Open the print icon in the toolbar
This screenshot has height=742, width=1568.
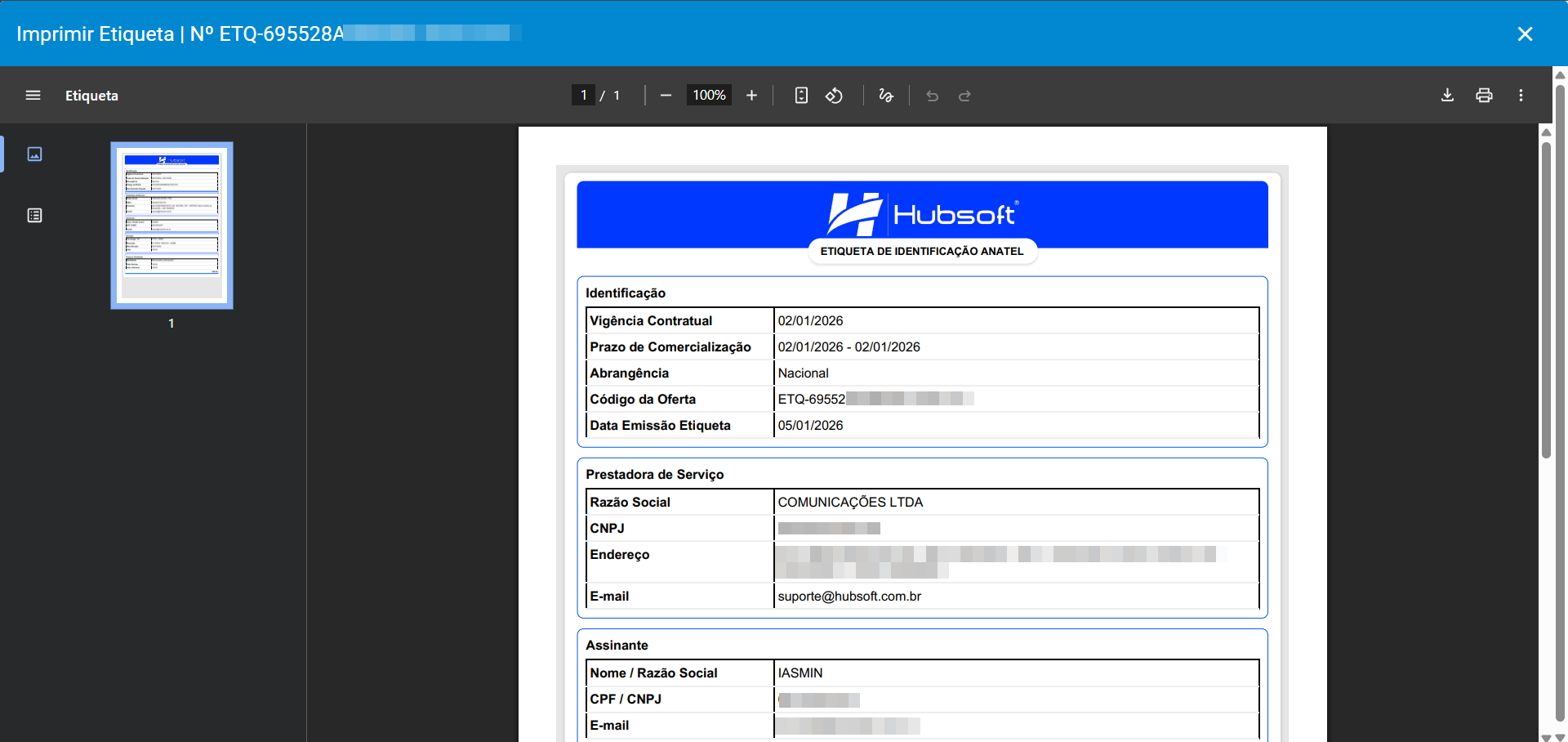coord(1484,95)
